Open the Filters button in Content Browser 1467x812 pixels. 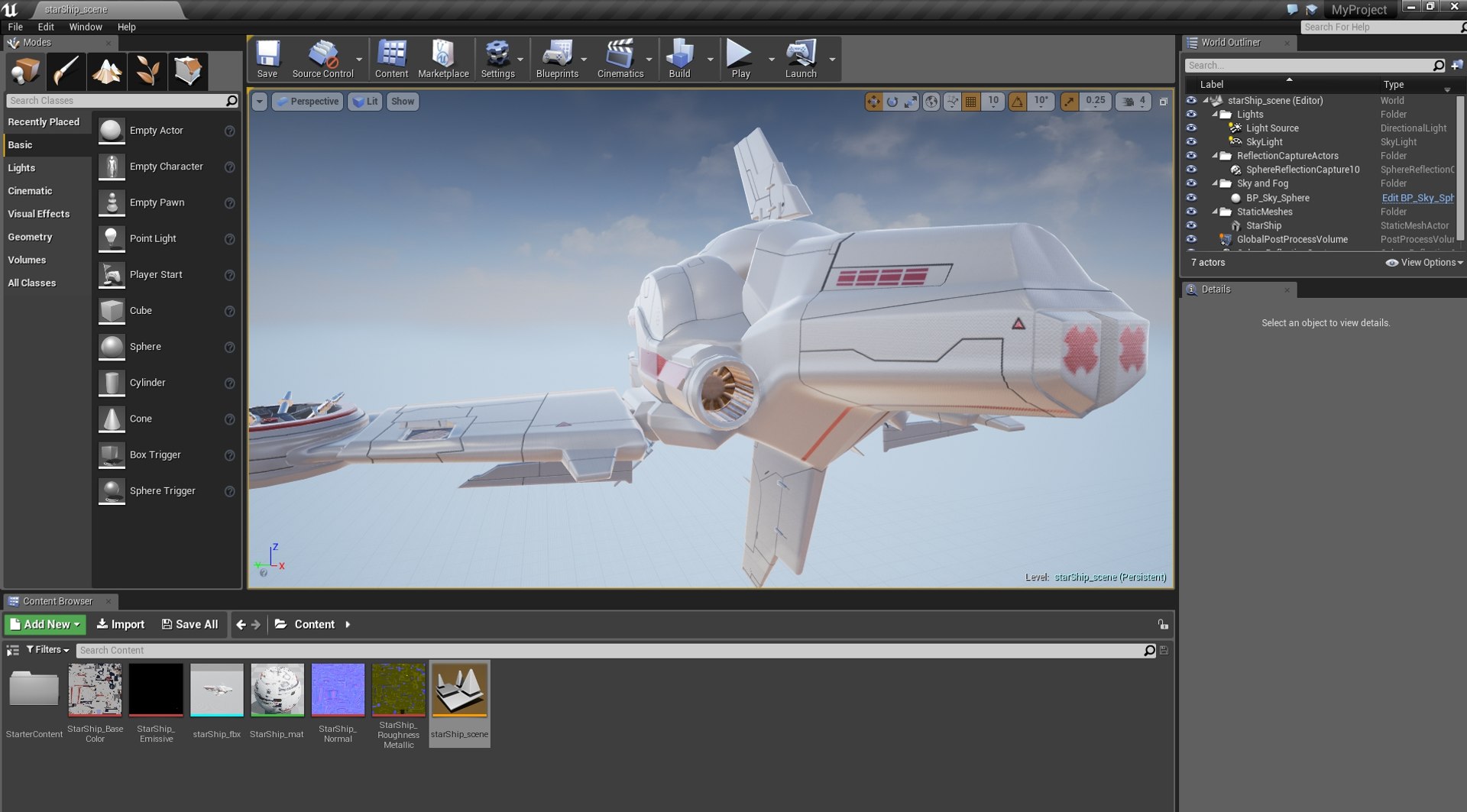coord(47,650)
